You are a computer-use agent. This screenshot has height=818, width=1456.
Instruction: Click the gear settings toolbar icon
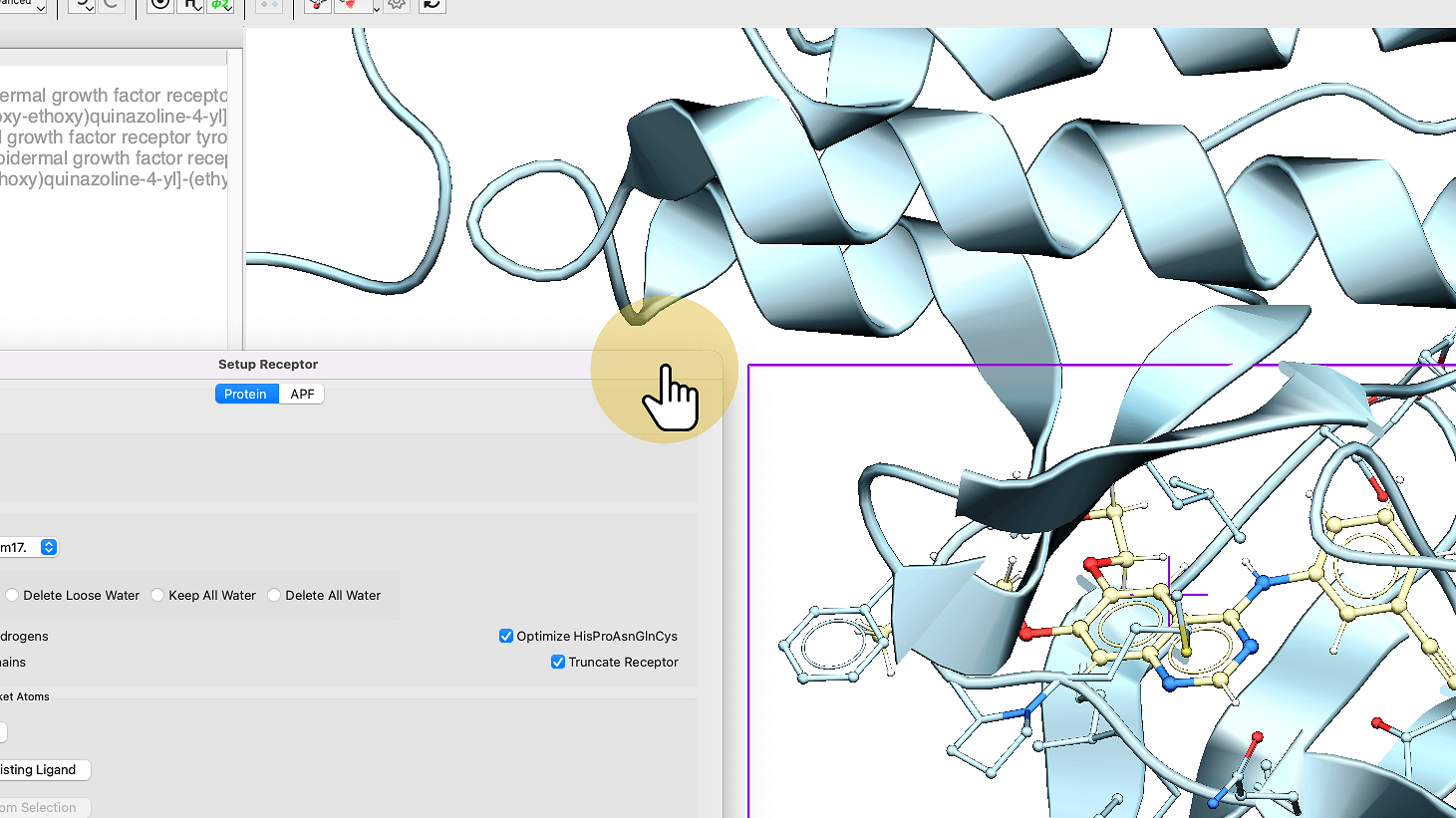point(397,5)
